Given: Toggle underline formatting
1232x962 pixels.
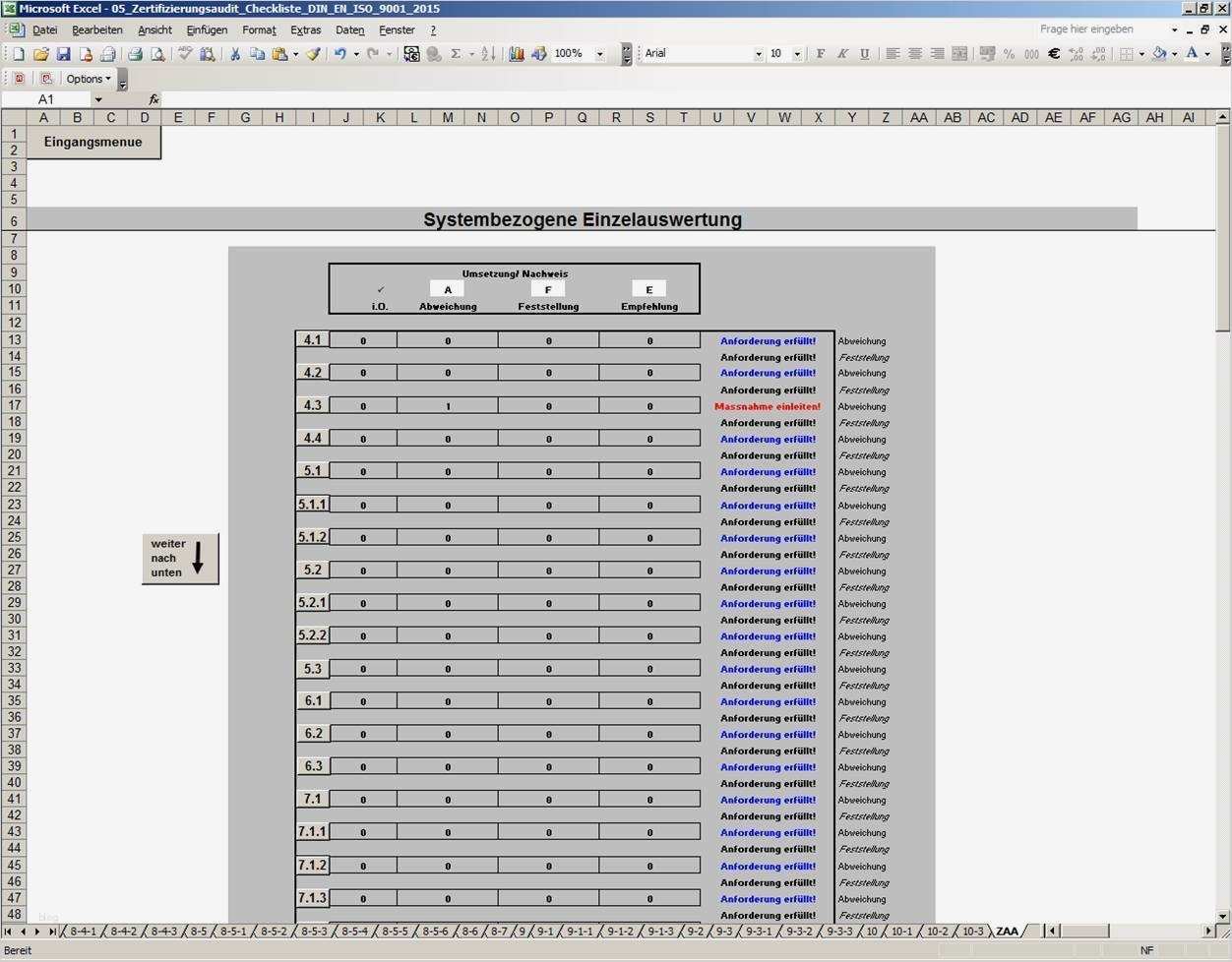Looking at the screenshot, I should coord(864,54).
